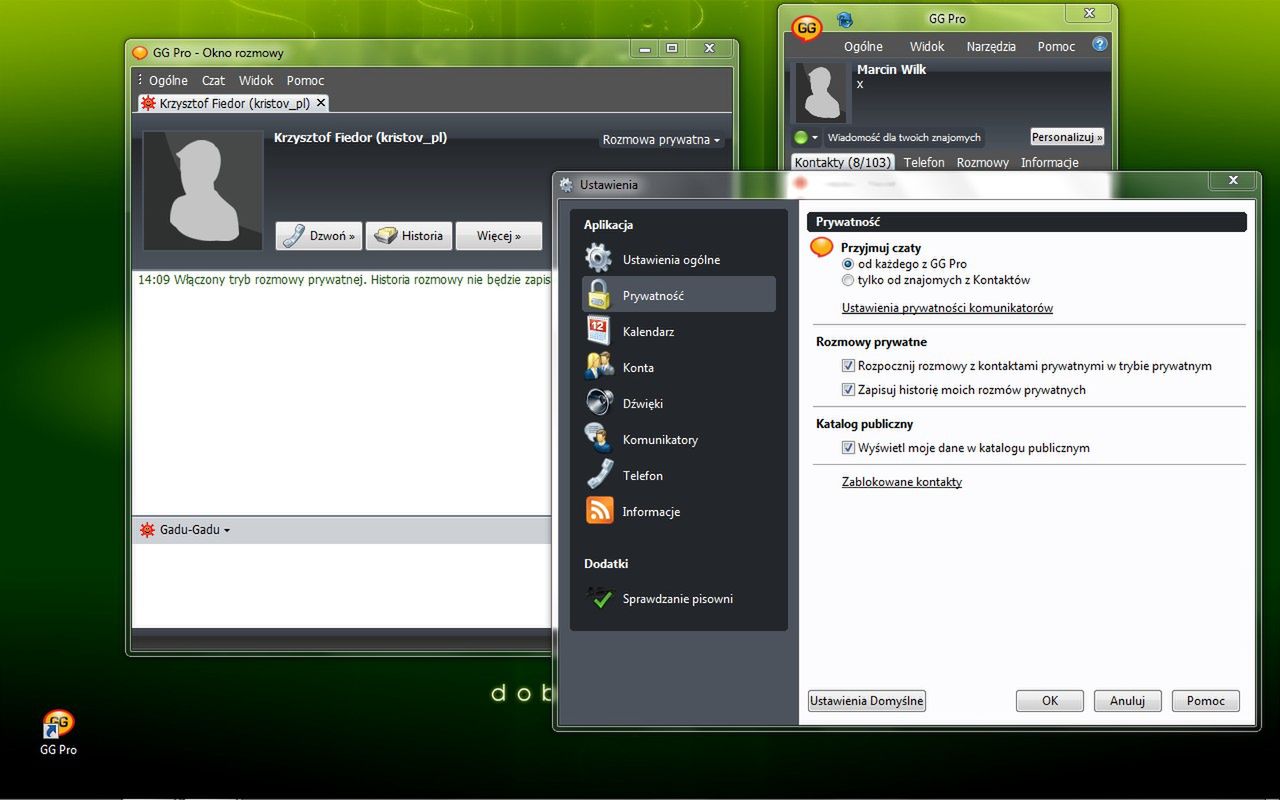This screenshot has width=1280, height=800.
Task: Open Czat menu in conversation window
Action: (214, 80)
